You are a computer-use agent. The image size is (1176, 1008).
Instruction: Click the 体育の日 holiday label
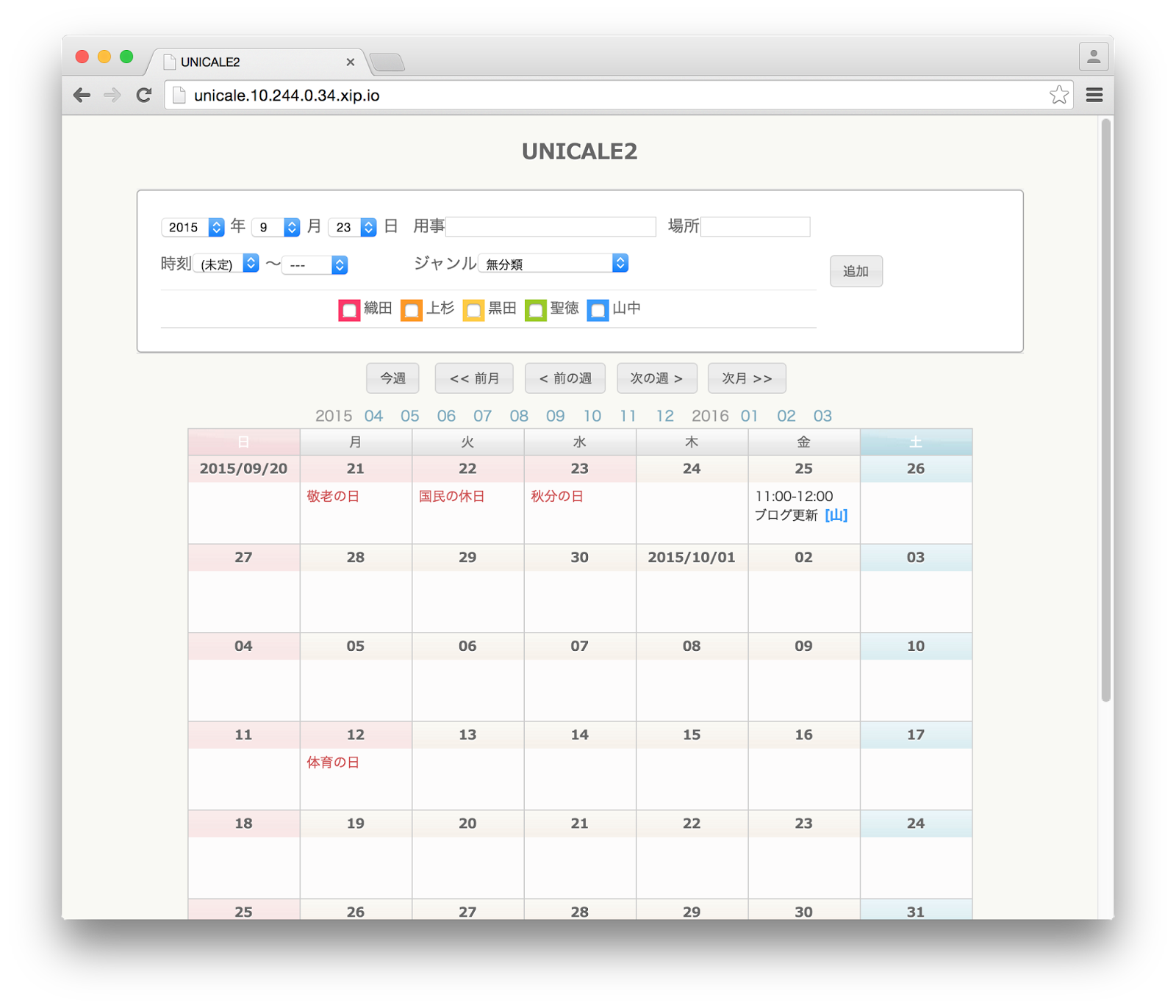(x=333, y=763)
